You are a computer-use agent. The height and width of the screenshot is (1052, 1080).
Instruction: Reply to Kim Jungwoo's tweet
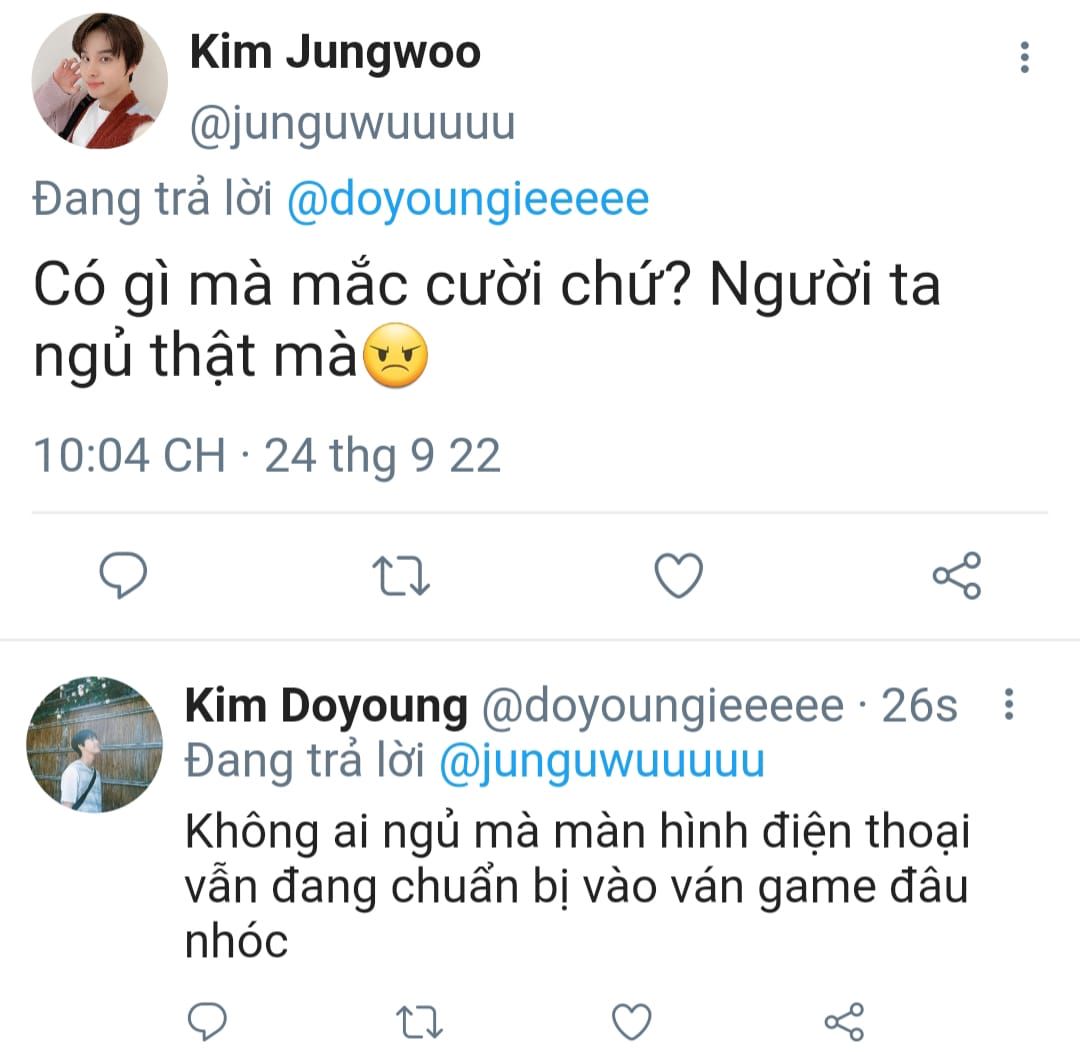point(124,575)
